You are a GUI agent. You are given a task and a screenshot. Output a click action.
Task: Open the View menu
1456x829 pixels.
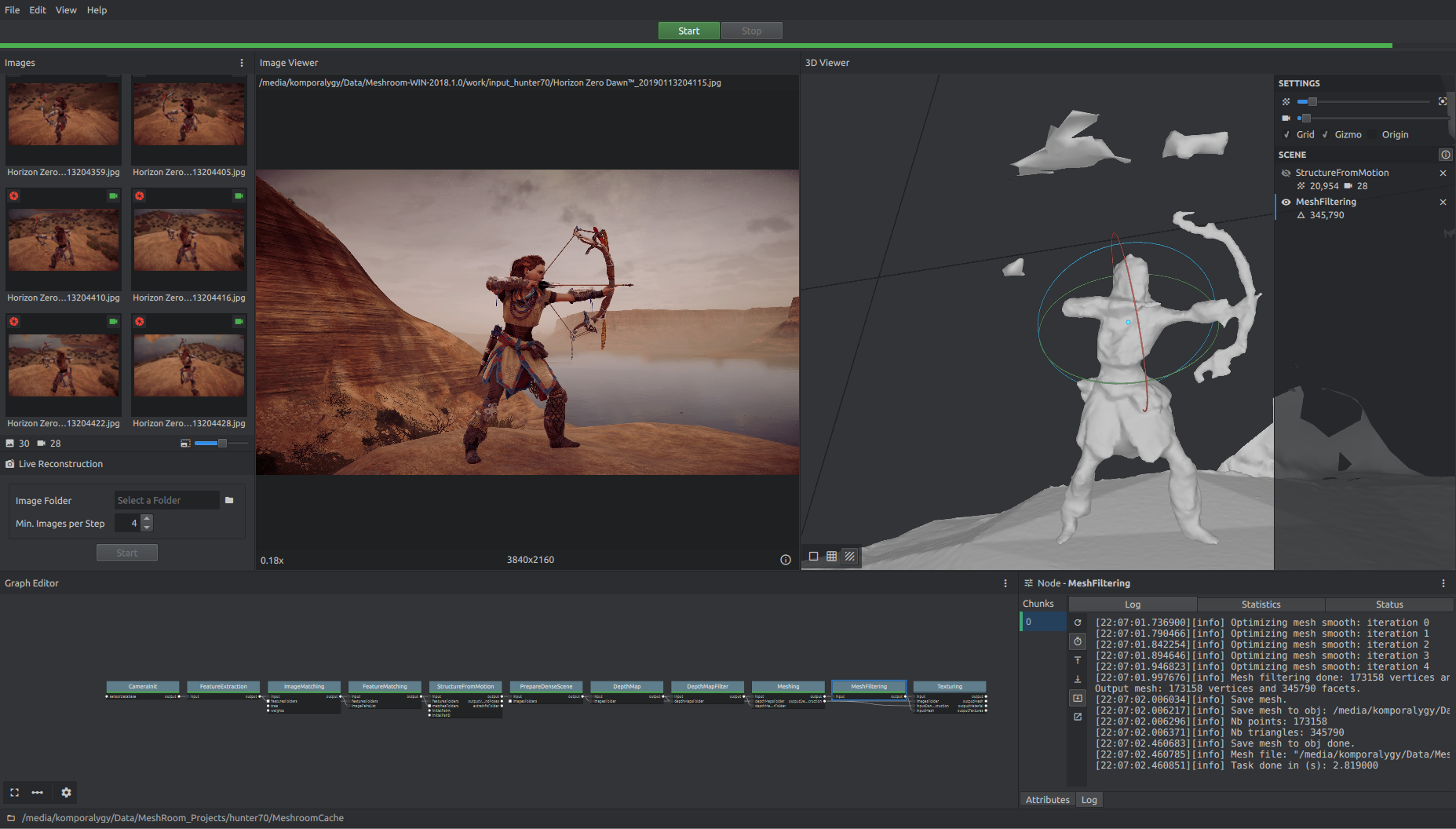[x=66, y=10]
